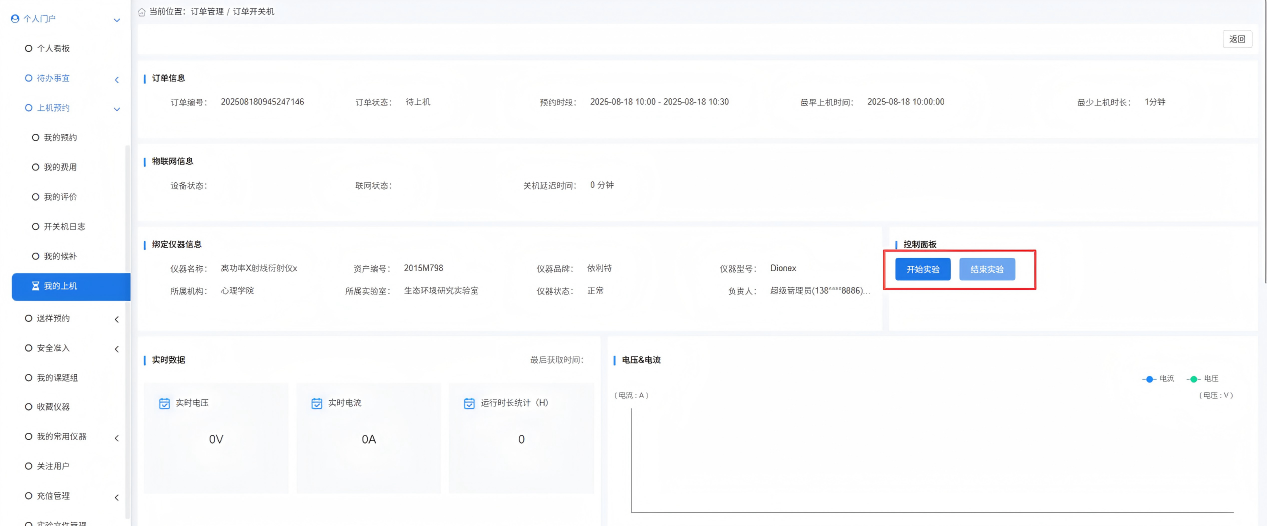Toggle the 电压 series in chart legend
This screenshot has width=1267, height=526.
(1202, 379)
